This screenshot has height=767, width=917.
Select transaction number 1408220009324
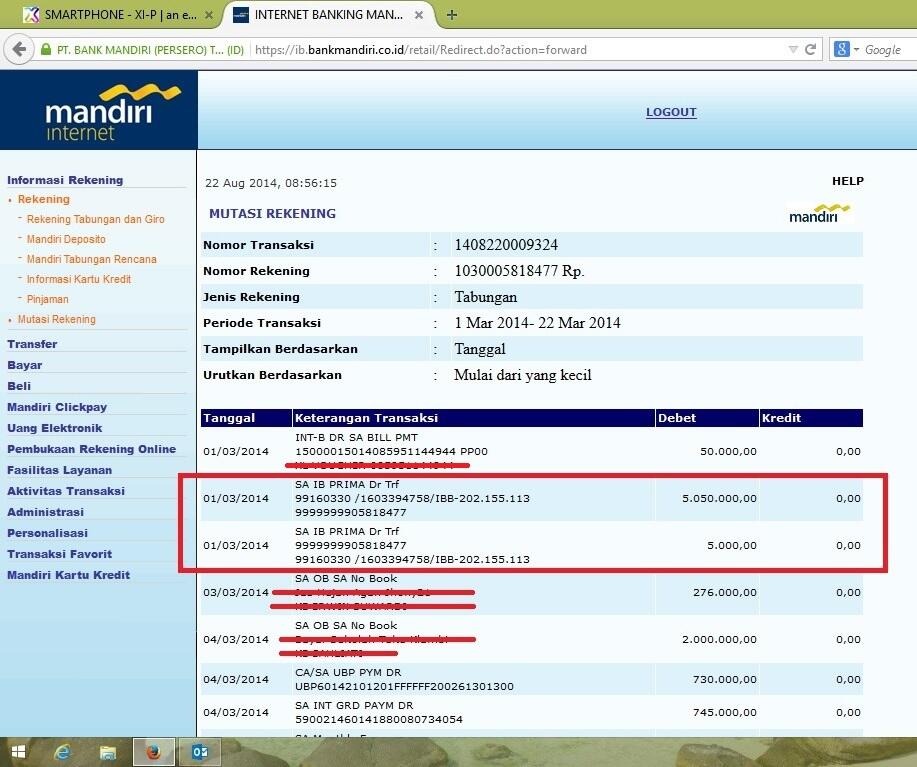(506, 245)
